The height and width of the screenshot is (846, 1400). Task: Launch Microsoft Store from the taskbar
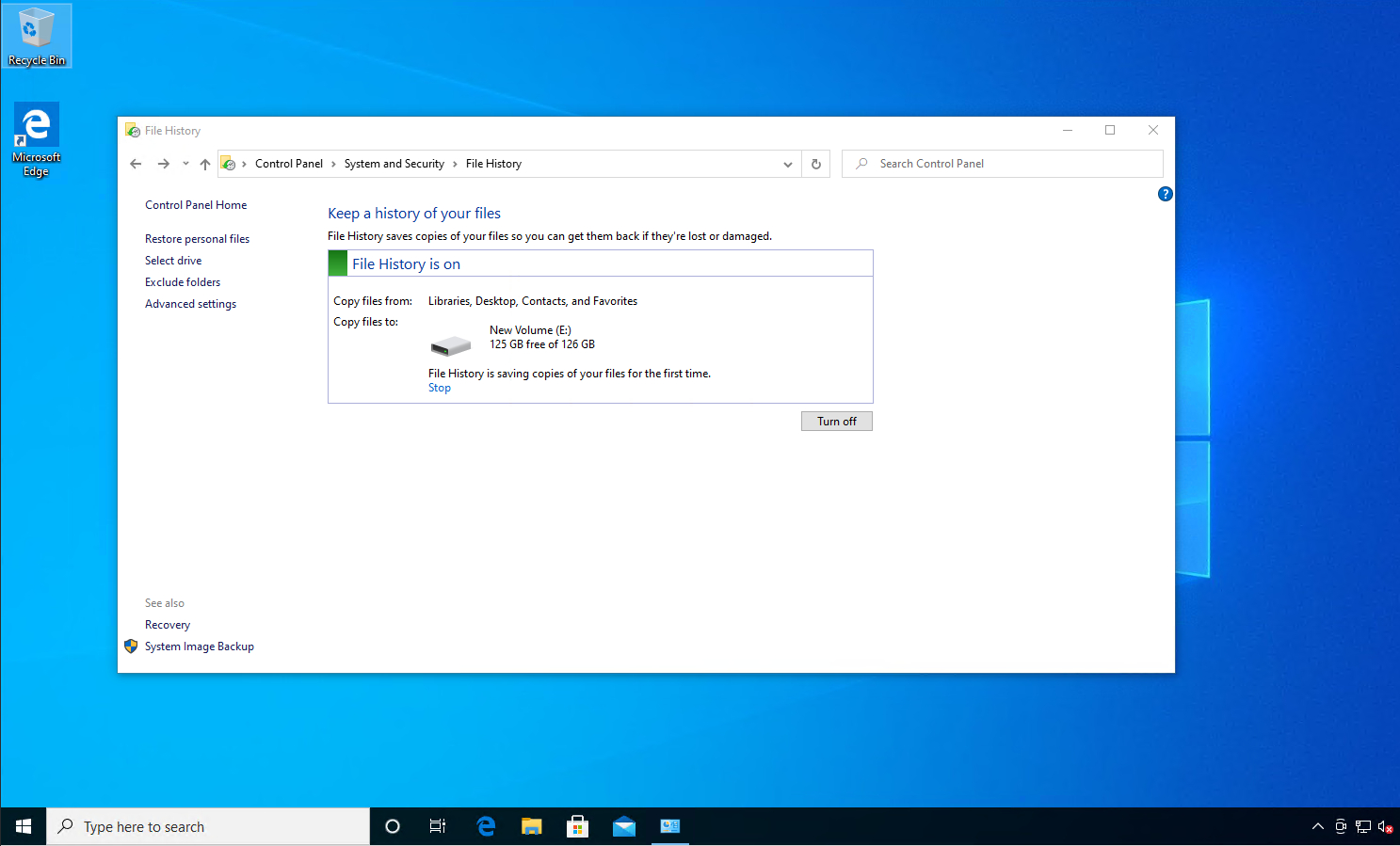click(577, 826)
